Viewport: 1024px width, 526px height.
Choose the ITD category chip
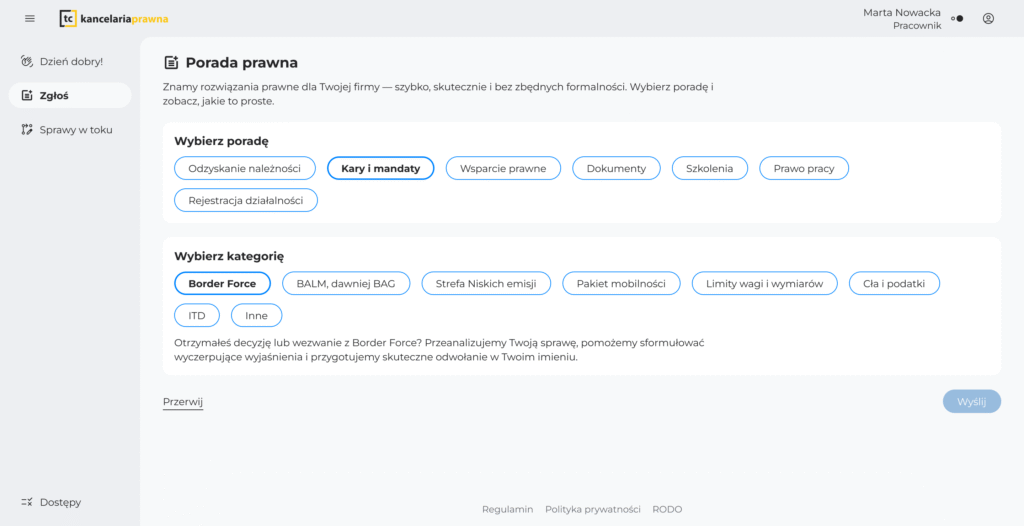197,315
